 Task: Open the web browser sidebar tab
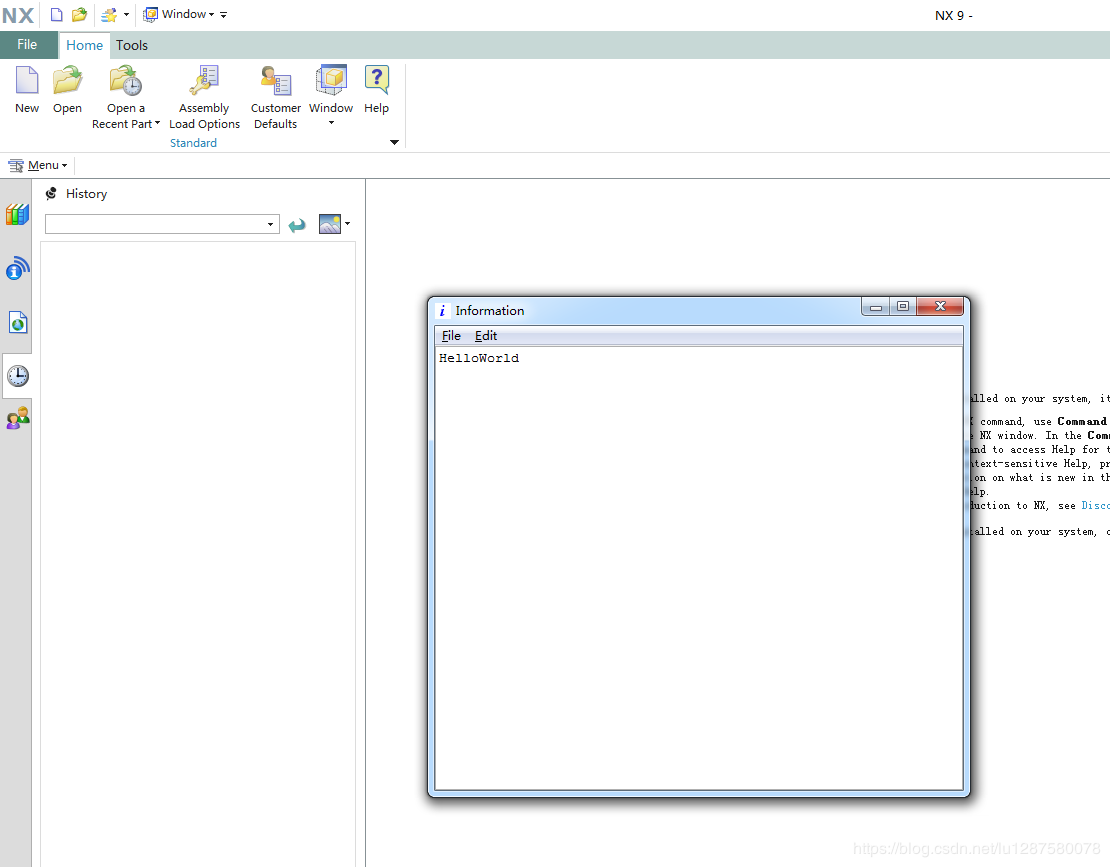tap(18, 323)
